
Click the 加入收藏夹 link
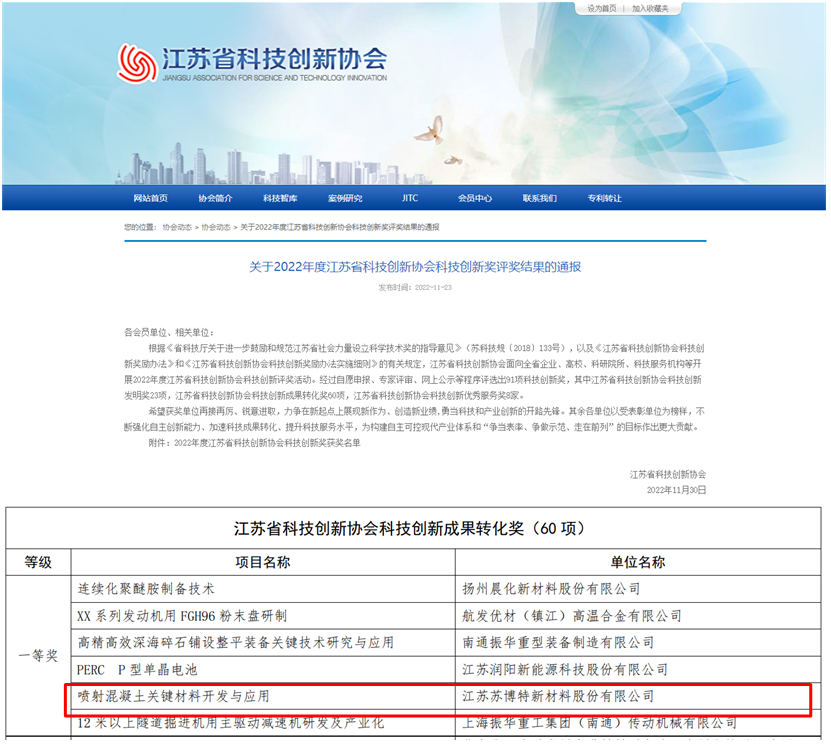coord(650,8)
